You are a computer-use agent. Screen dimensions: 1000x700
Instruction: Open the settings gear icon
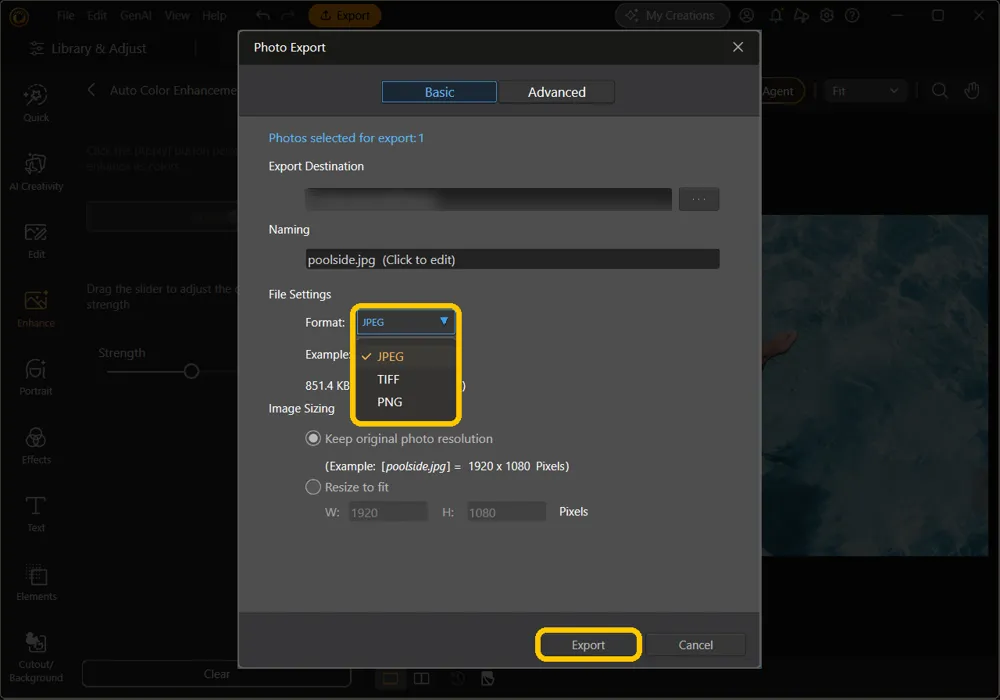tap(827, 15)
